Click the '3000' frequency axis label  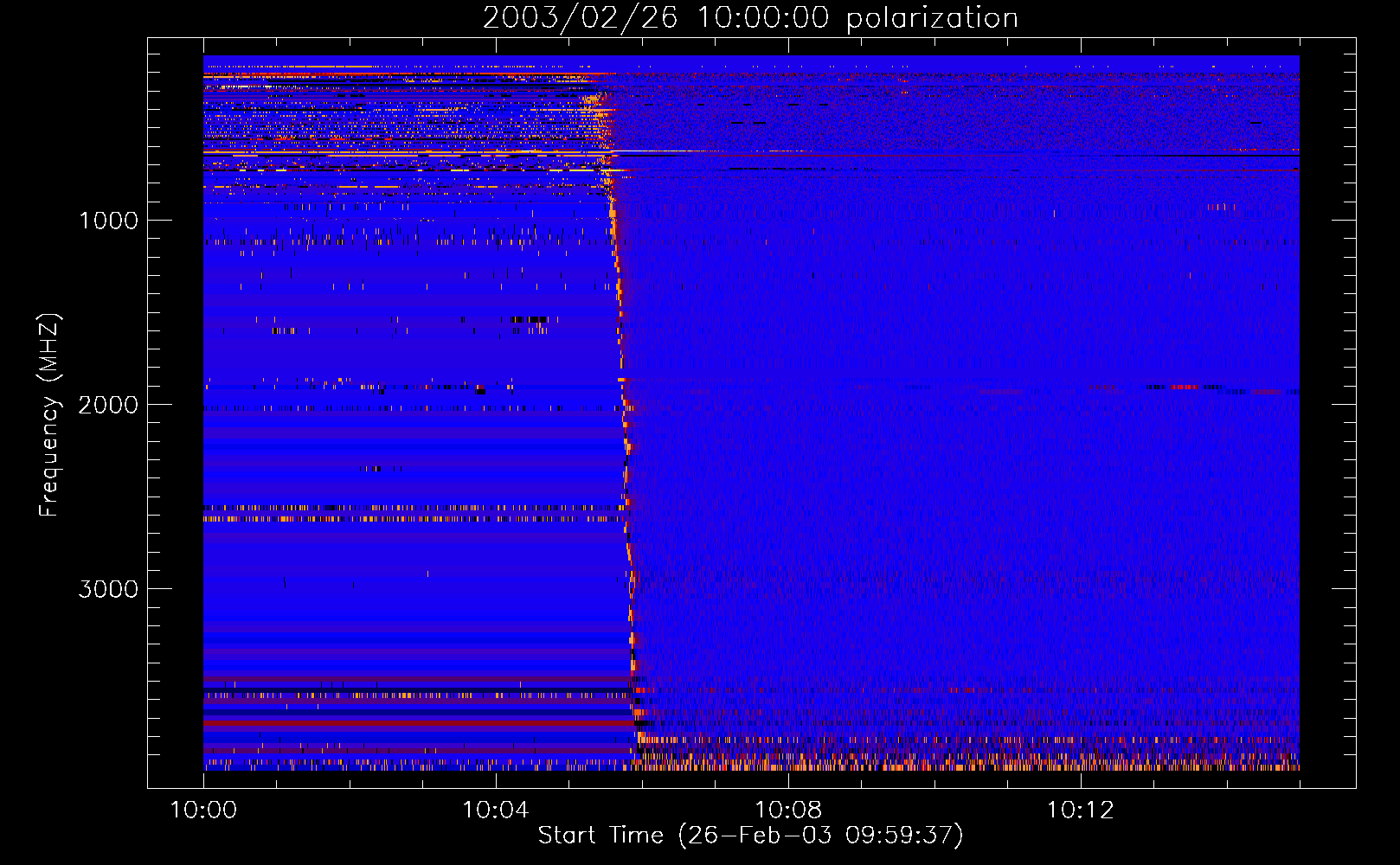tap(109, 589)
